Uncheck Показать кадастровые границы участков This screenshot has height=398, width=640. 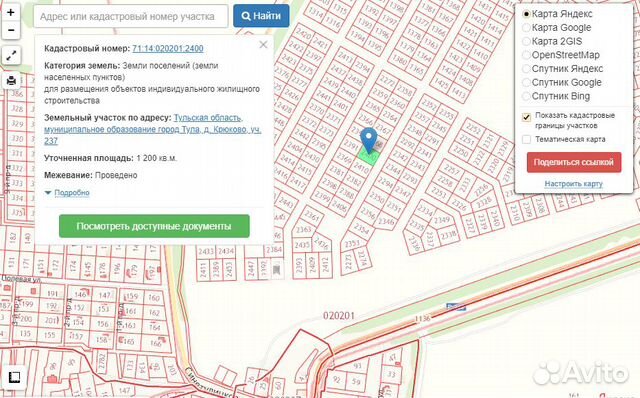[x=527, y=117]
